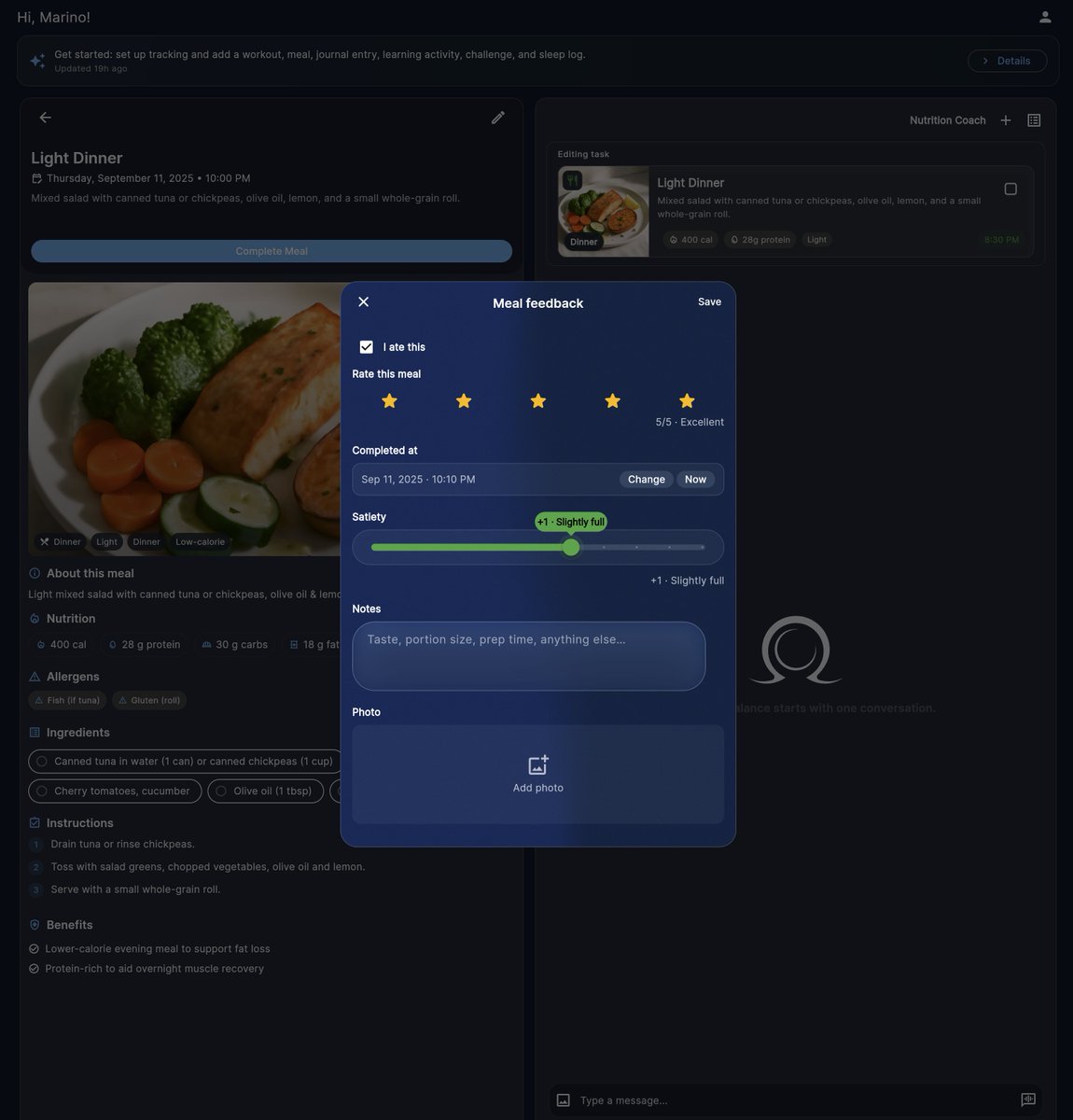Set completed time to Now
Image resolution: width=1073 pixels, height=1120 pixels.
tap(694, 479)
